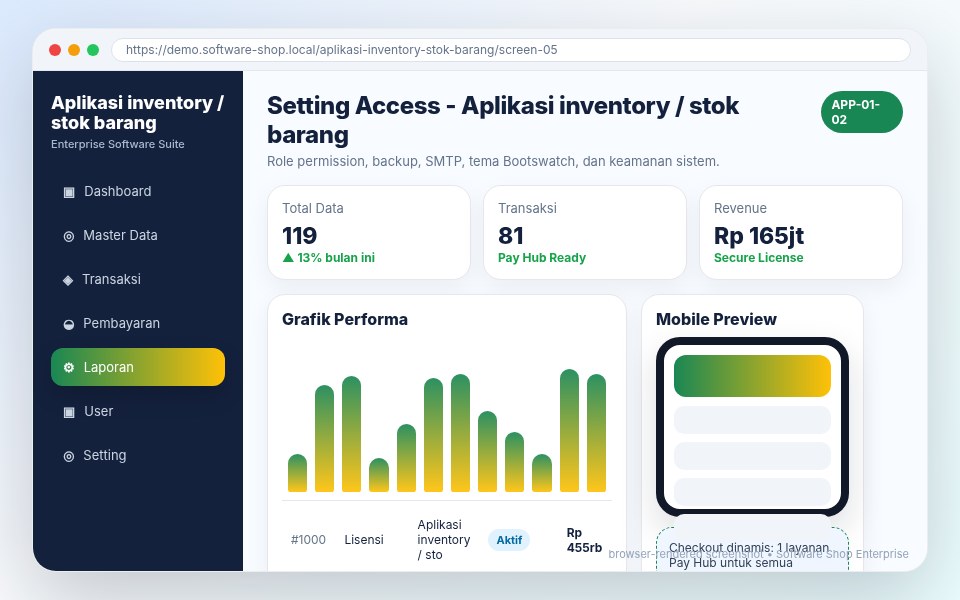
Task: Select the highlighted Laporan menu item
Action: coord(138,367)
